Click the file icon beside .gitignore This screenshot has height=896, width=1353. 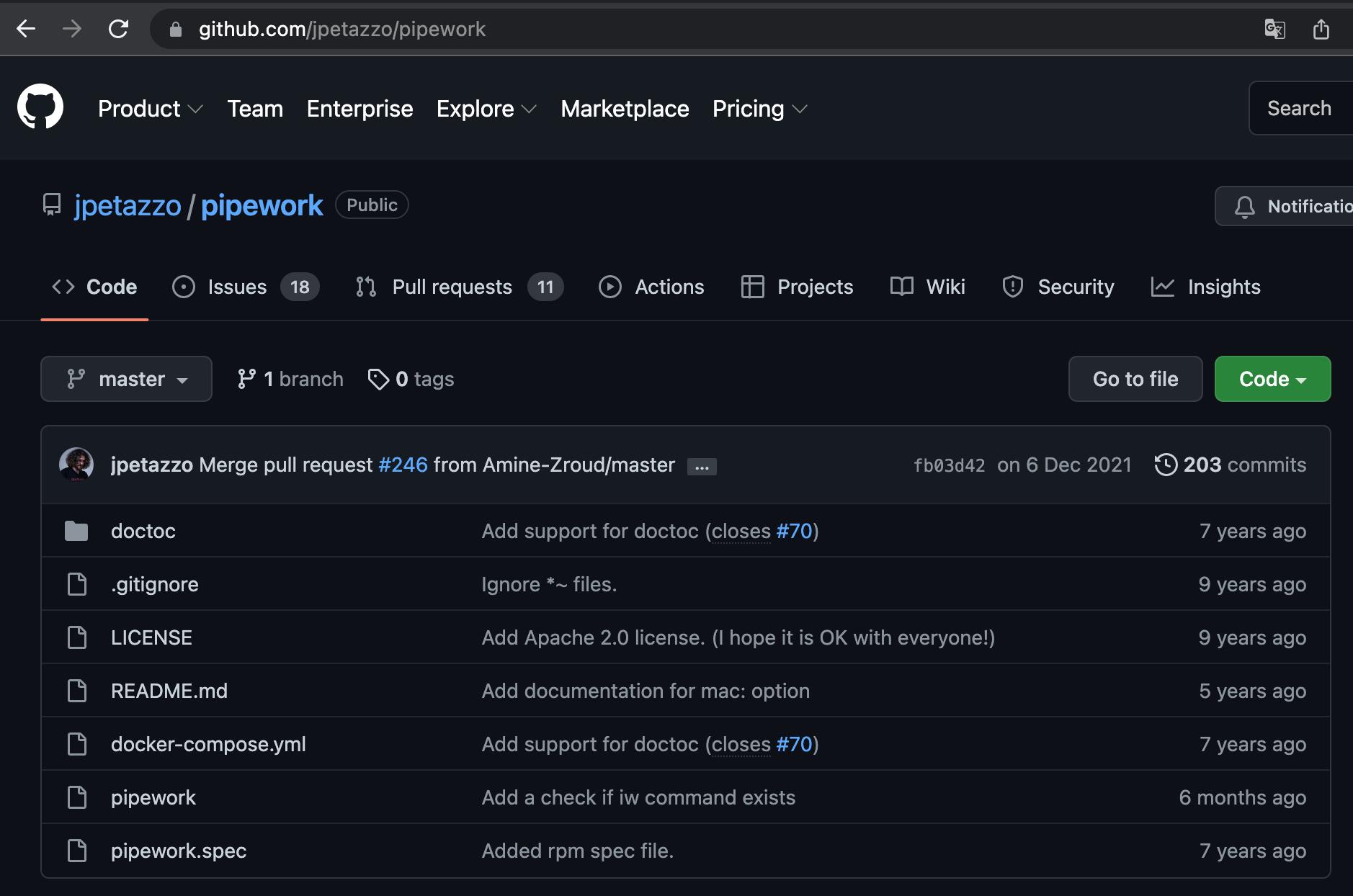coord(77,584)
